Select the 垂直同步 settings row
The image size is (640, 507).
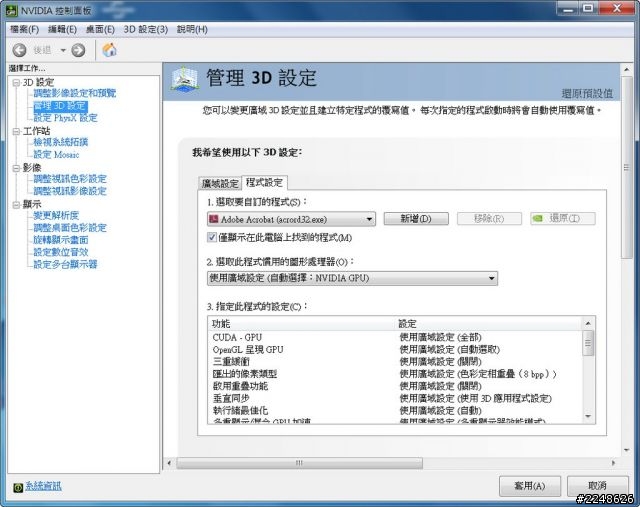point(395,398)
